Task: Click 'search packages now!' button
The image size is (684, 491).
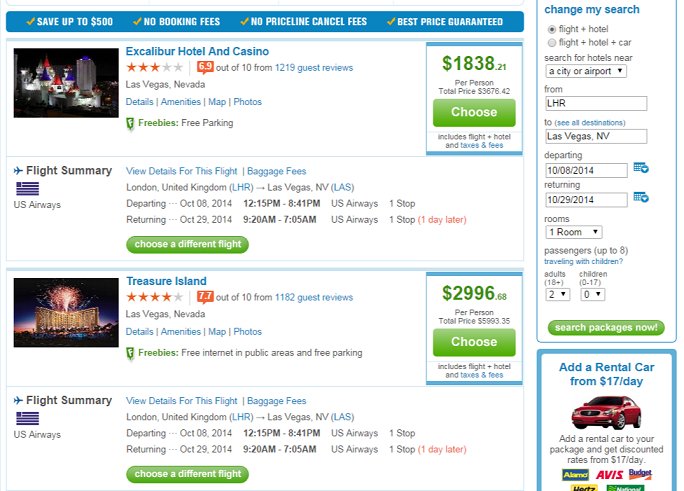Action: pos(606,327)
